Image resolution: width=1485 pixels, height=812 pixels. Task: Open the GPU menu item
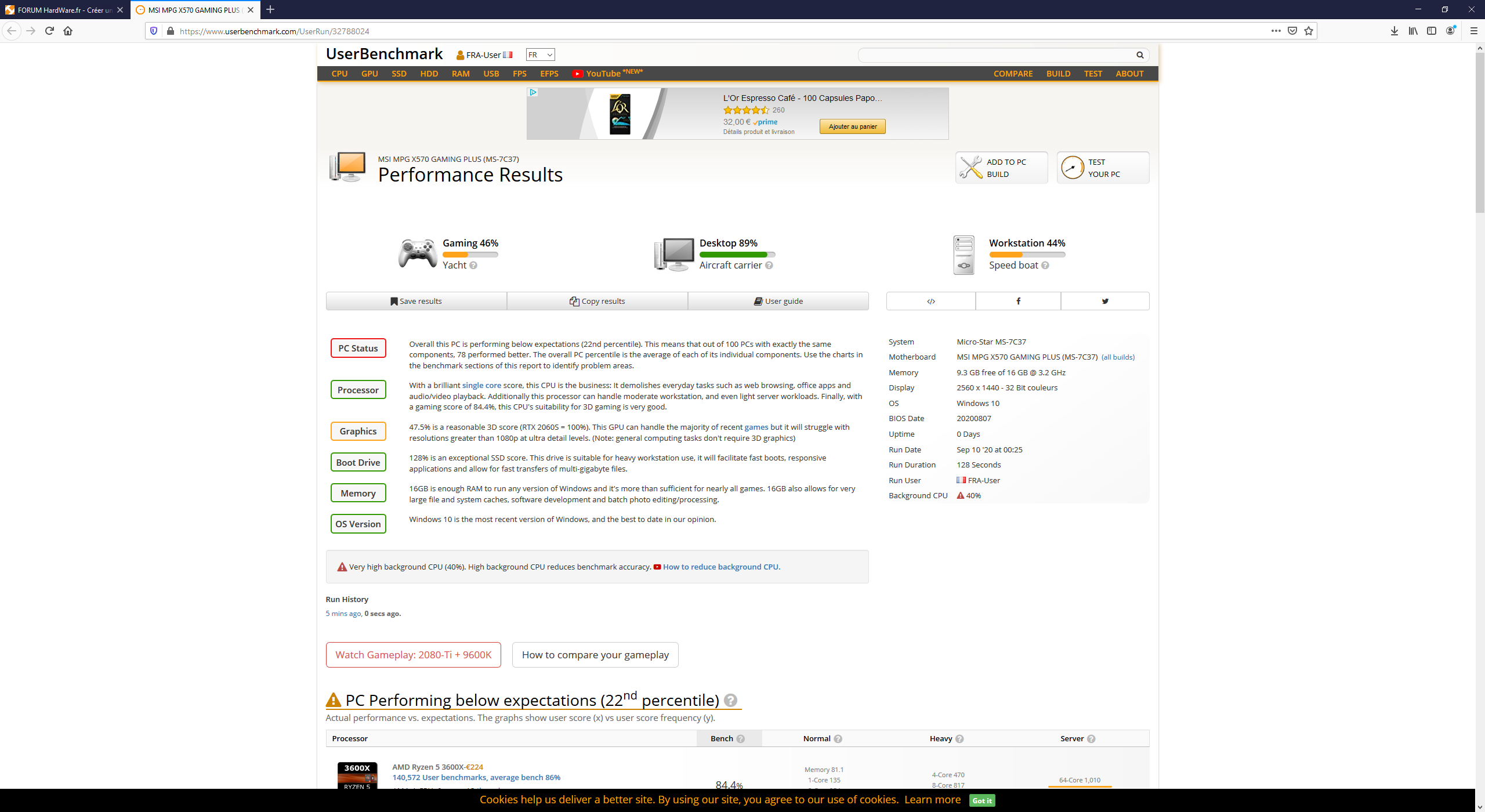click(x=370, y=74)
